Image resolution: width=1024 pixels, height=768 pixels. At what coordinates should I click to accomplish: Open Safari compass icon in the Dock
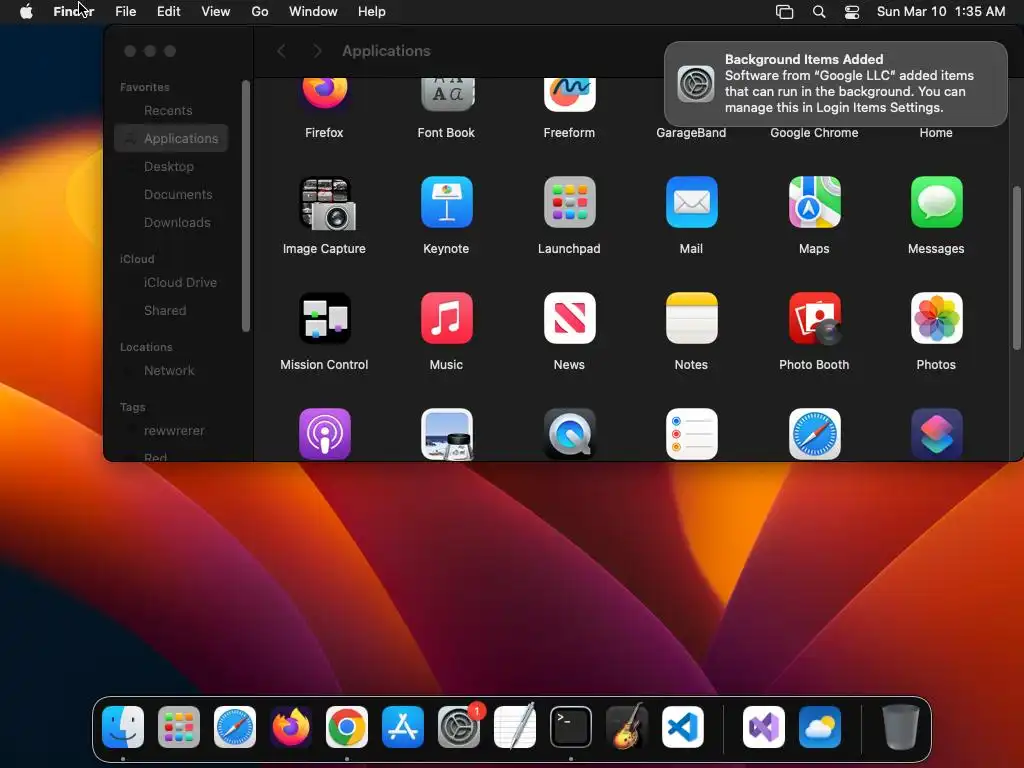[235, 727]
